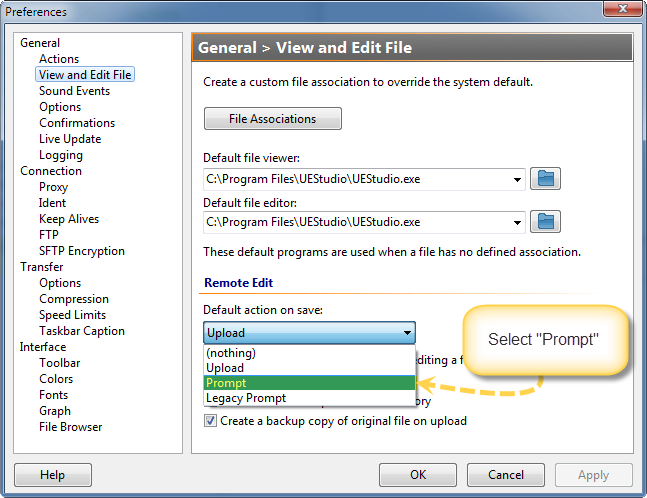
Task: Close the Preferences window
Action: pyautogui.click(x=623, y=8)
